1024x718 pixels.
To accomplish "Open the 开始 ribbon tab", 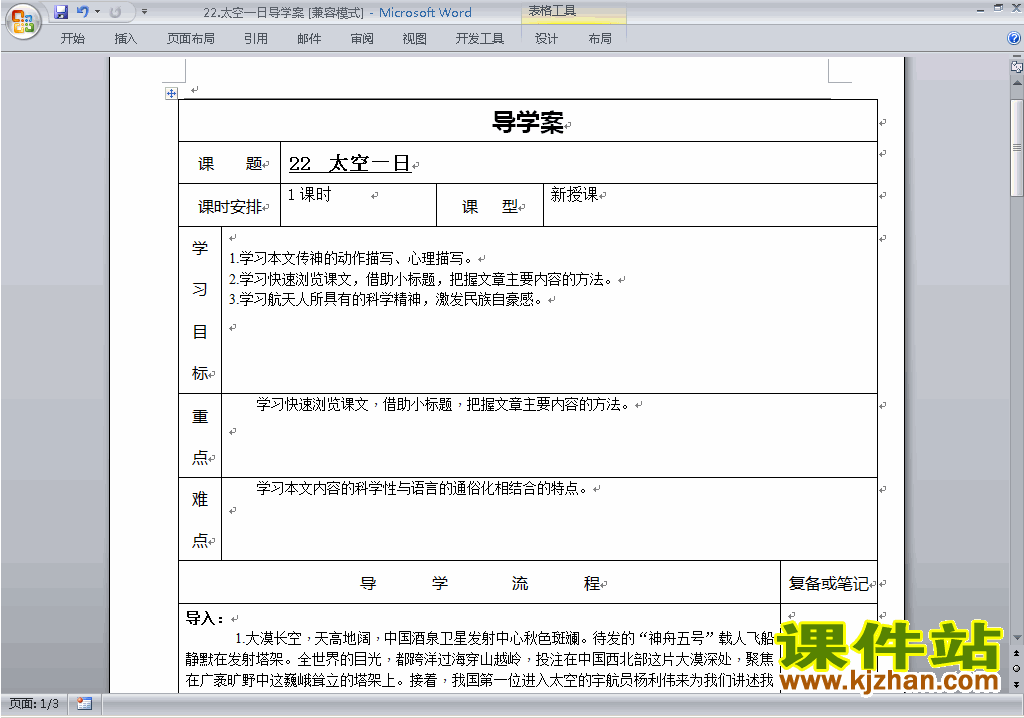I will point(72,39).
